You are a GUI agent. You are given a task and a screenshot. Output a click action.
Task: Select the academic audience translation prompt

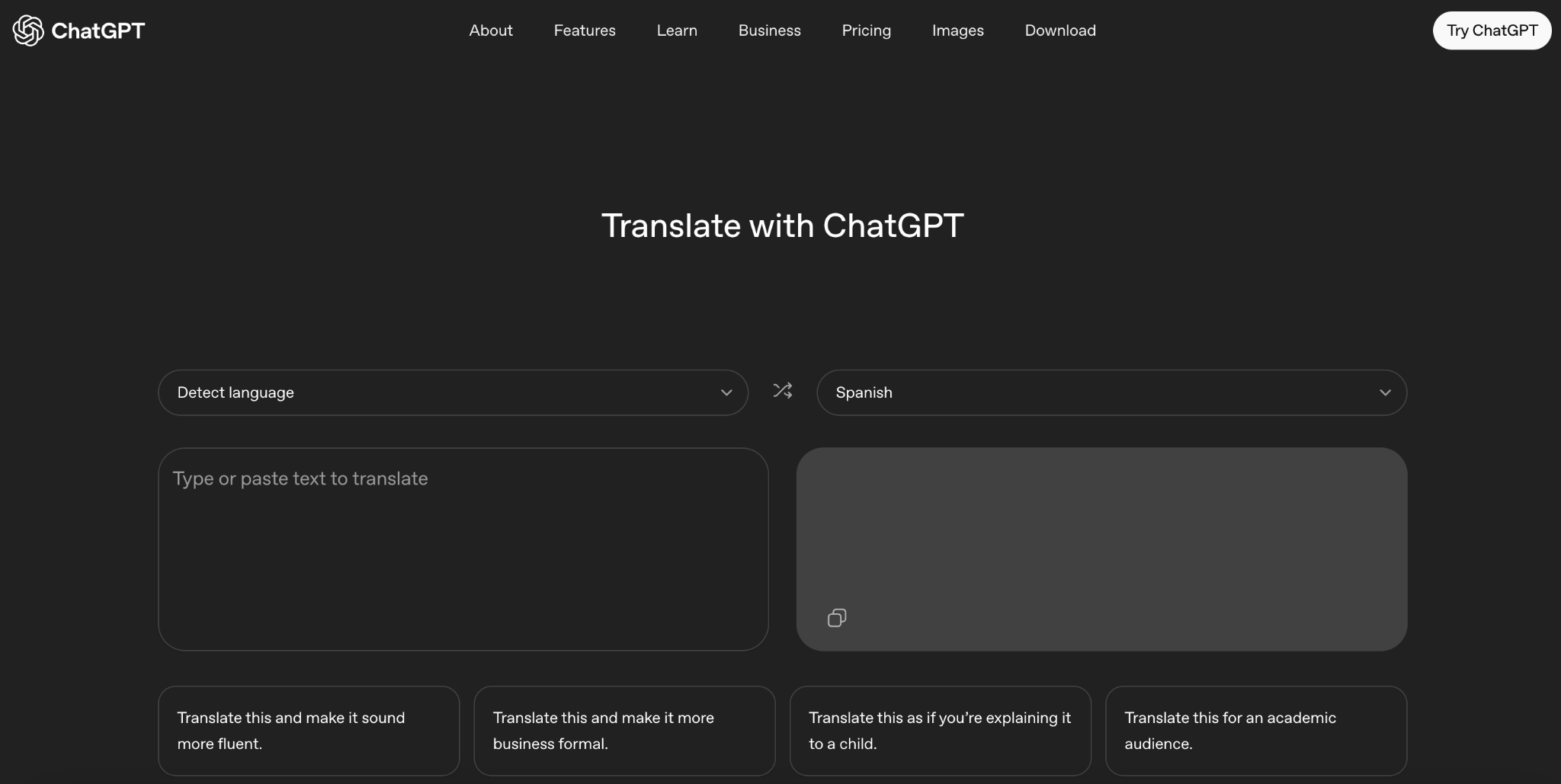pyautogui.click(x=1255, y=731)
